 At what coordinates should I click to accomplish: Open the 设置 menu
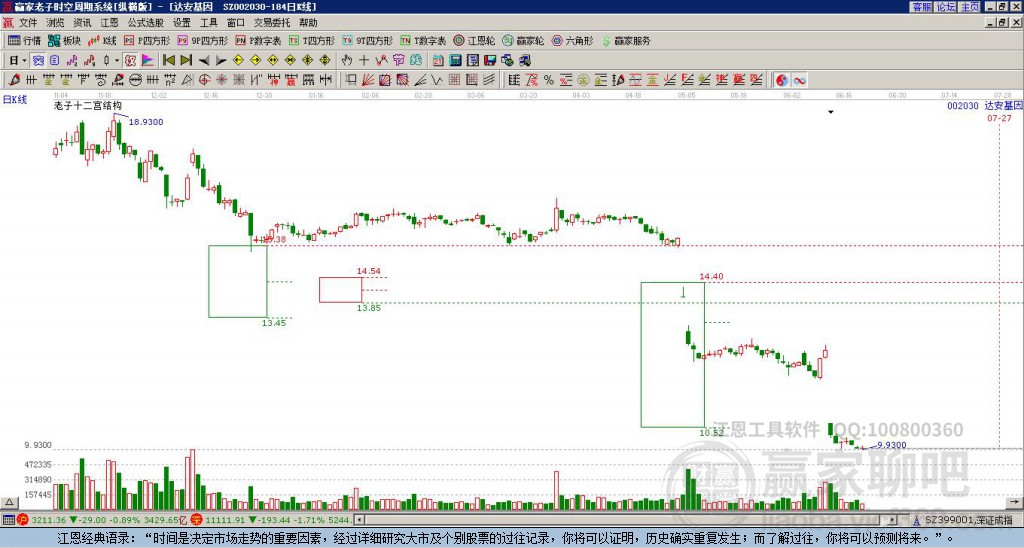[182, 23]
